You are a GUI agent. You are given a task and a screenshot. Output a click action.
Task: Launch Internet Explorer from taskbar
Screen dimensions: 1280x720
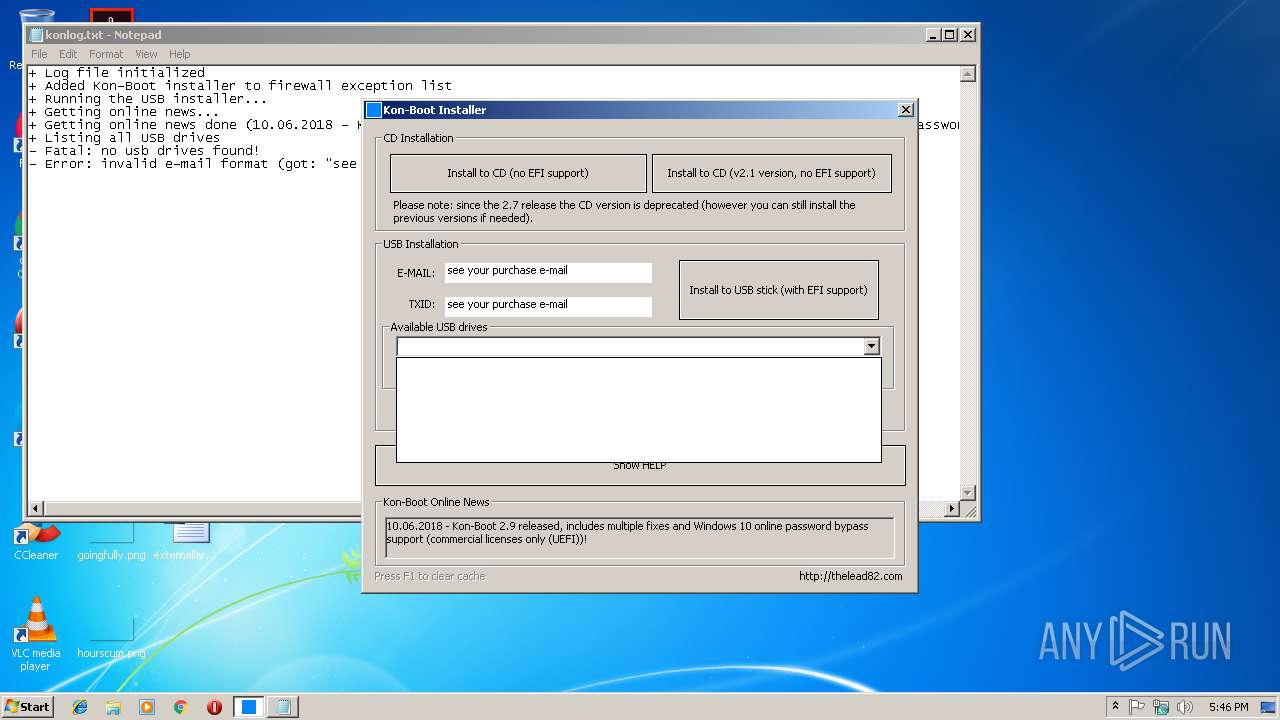point(80,707)
